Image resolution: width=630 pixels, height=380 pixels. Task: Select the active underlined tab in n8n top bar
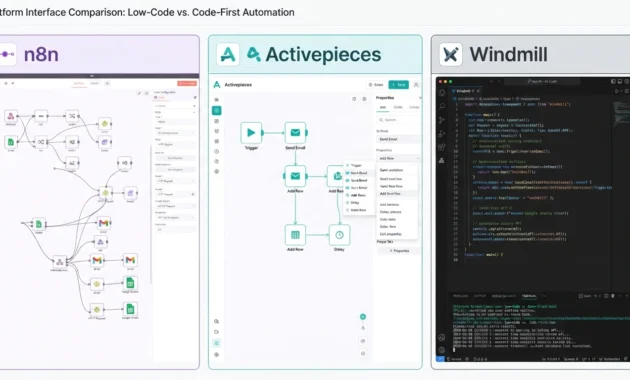(x=79, y=84)
